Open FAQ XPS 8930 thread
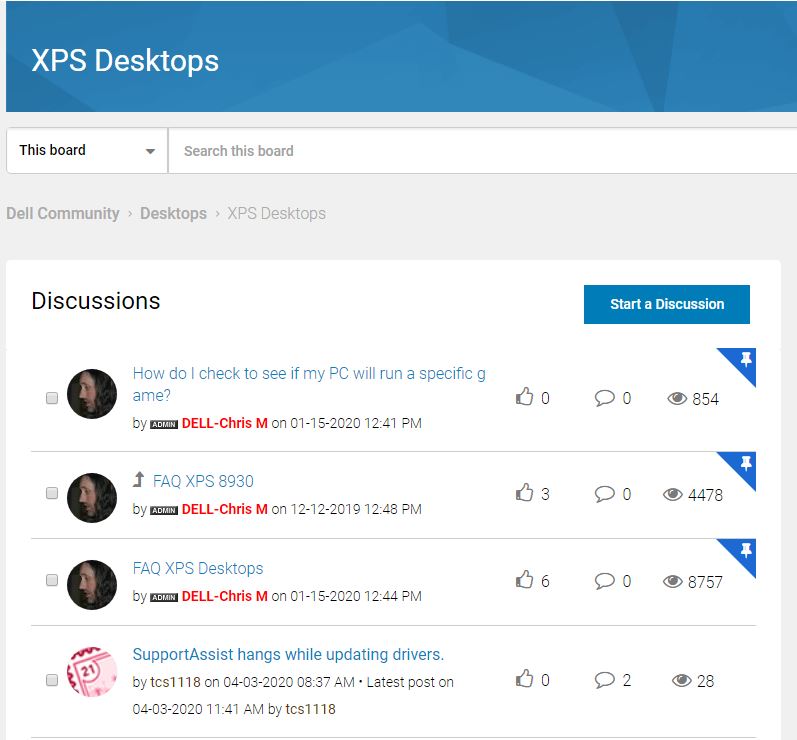This screenshot has height=740, width=797. [x=203, y=481]
